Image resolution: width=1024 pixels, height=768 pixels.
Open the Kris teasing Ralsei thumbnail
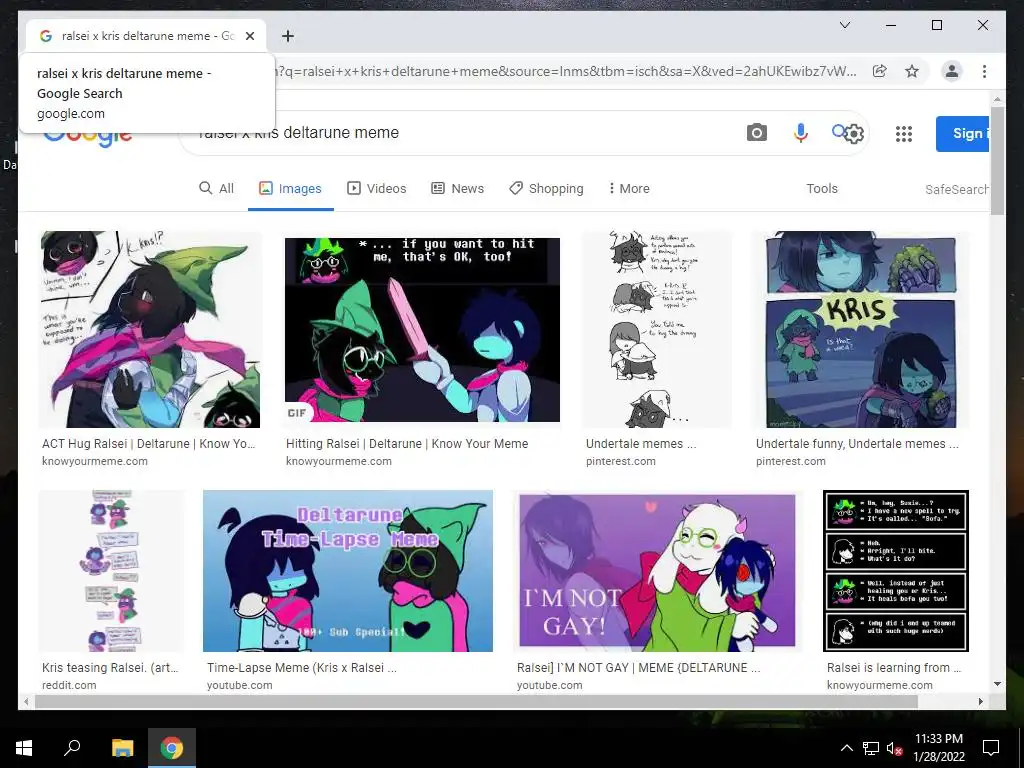tap(111, 571)
